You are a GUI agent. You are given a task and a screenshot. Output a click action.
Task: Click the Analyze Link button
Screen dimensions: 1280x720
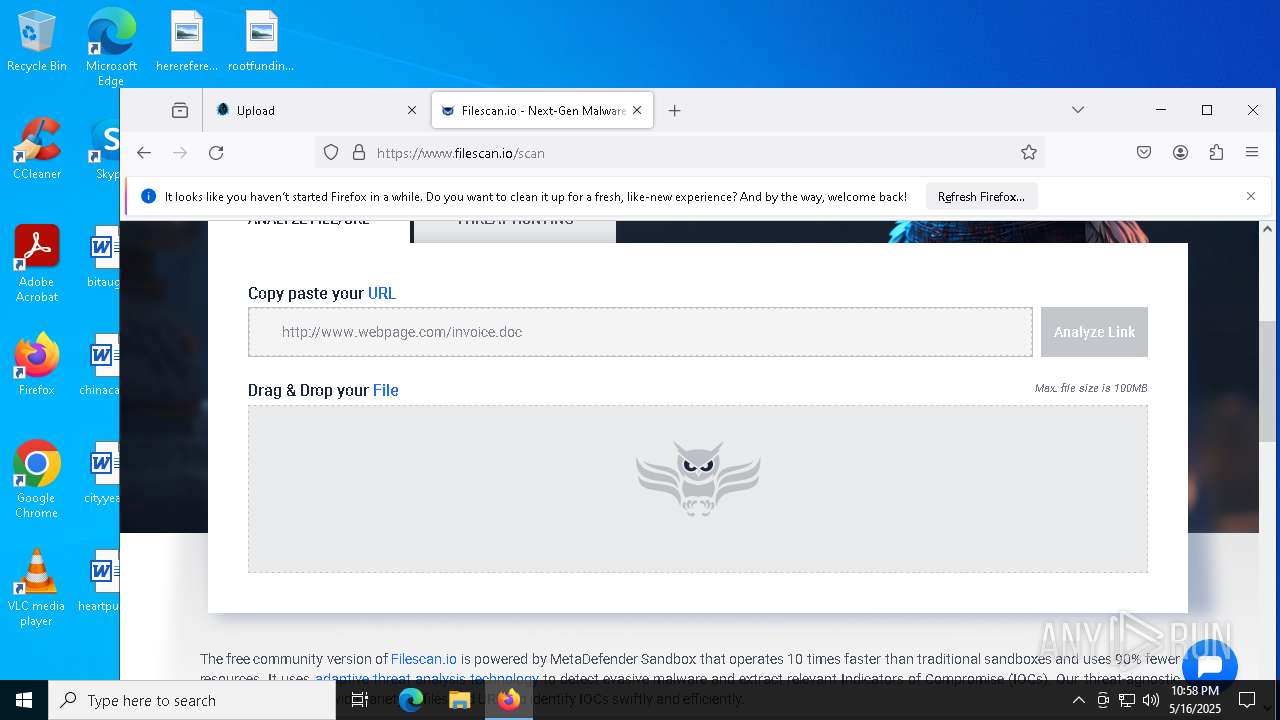point(1094,332)
